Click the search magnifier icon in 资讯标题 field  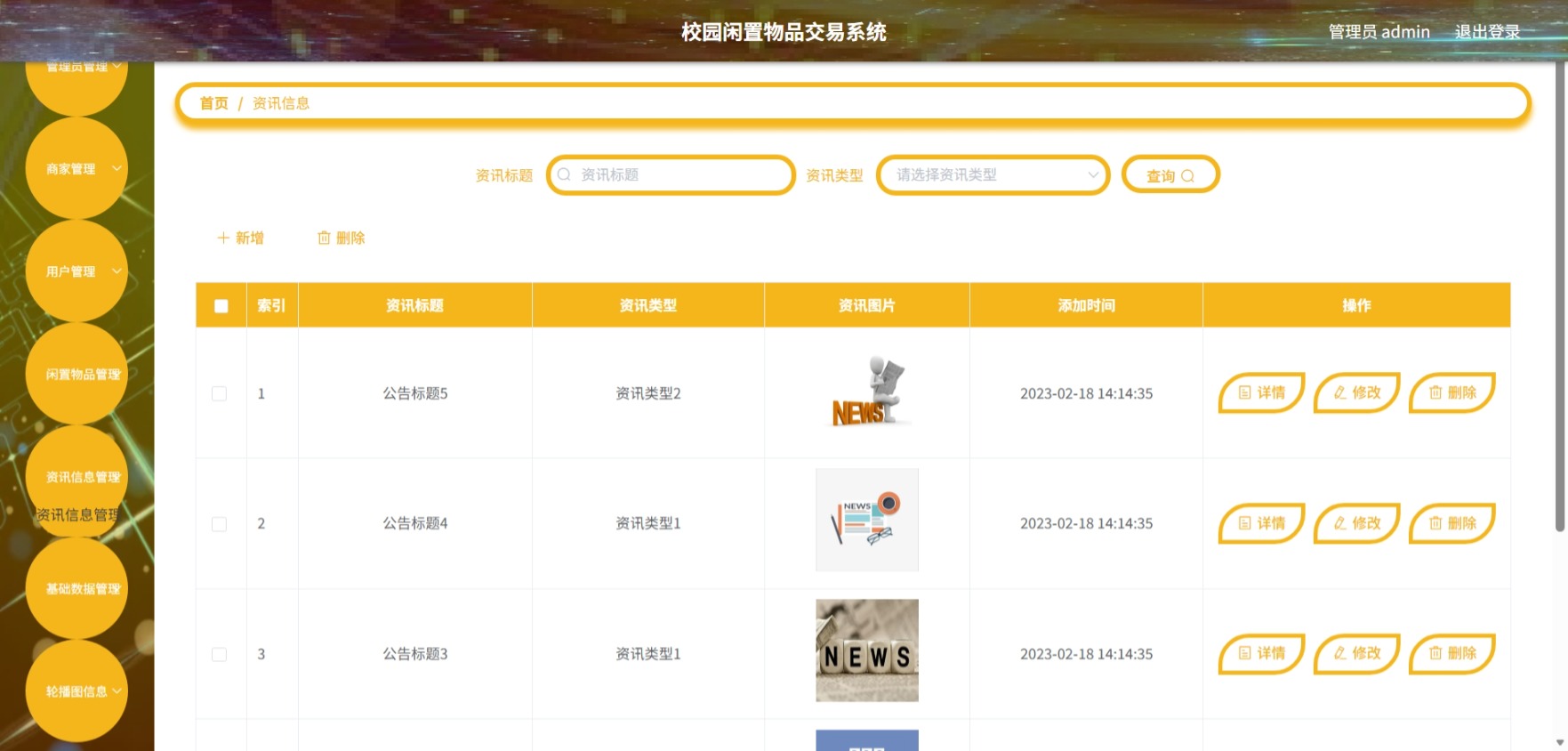tap(564, 174)
